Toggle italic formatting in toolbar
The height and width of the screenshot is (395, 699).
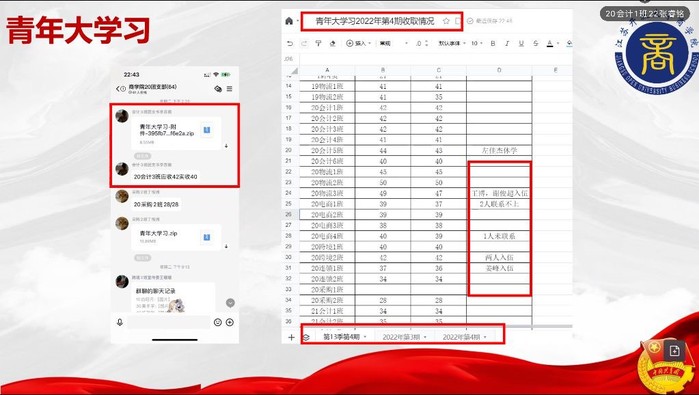click(x=507, y=43)
